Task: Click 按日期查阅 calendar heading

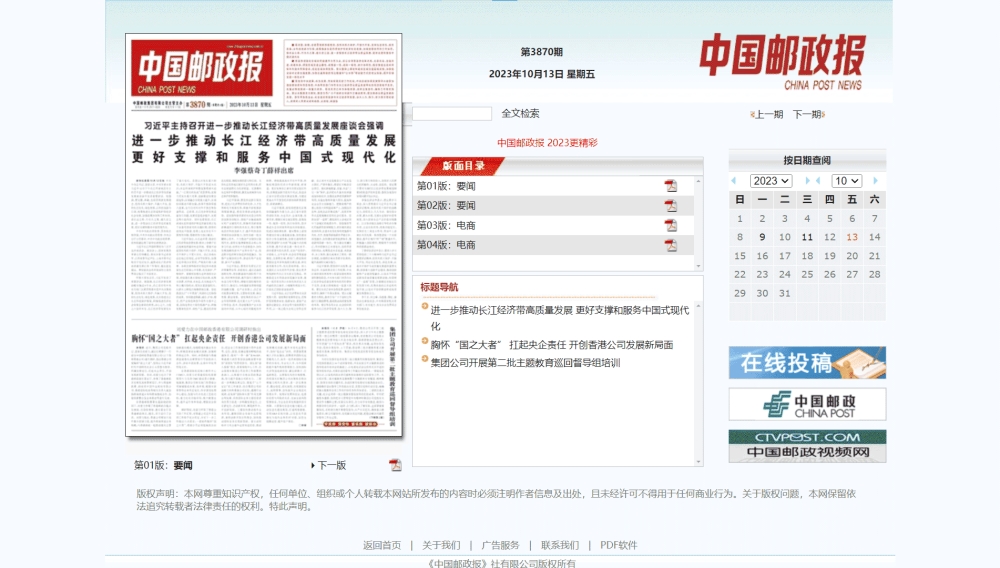Action: 807,160
